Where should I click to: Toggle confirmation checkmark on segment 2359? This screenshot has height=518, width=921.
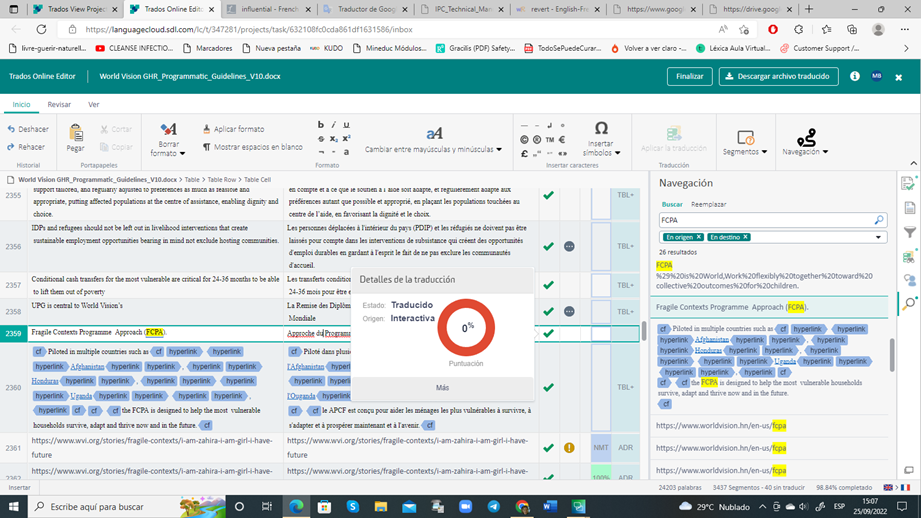[549, 333]
